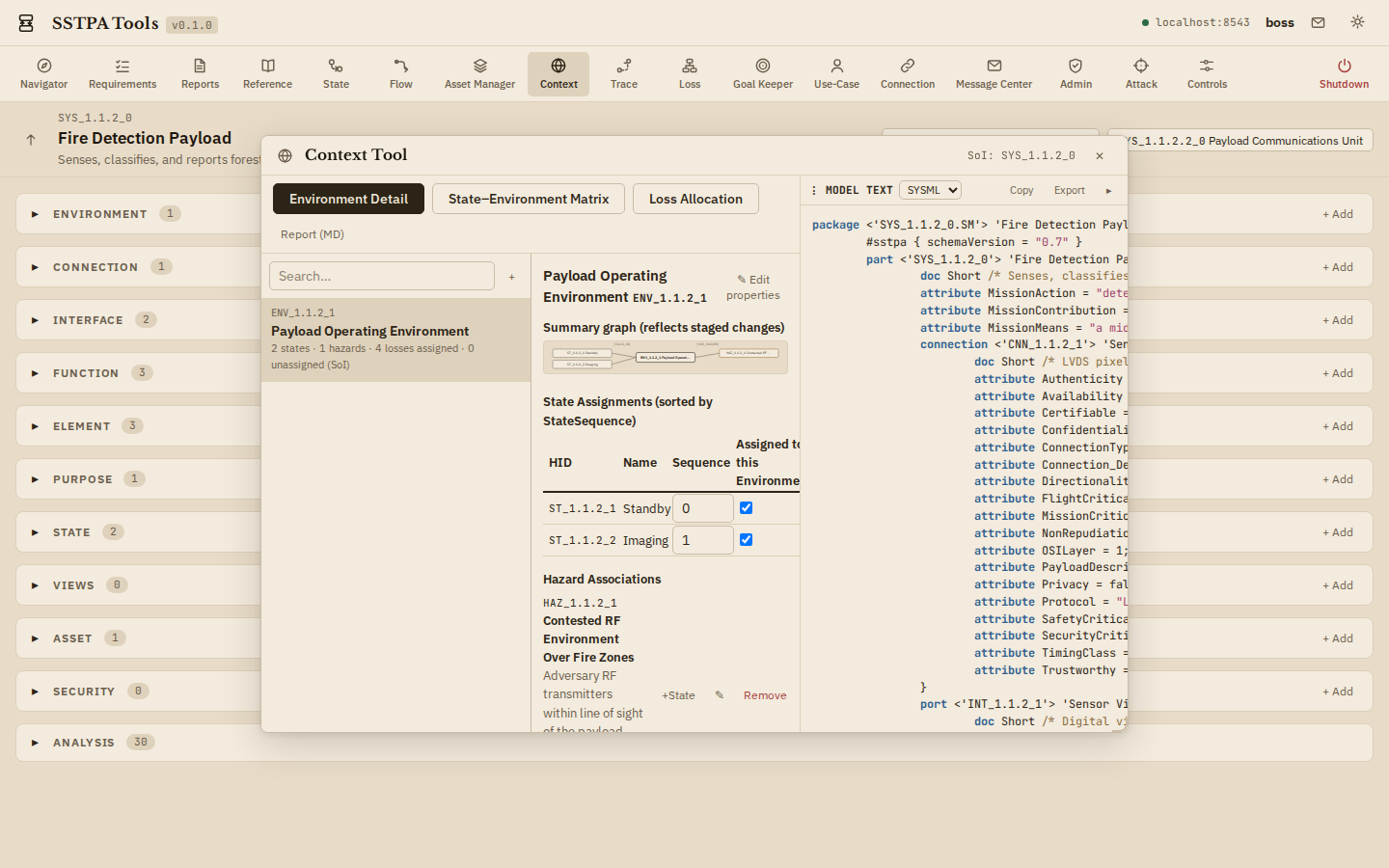
Task: Open the Goal Keeper tool
Action: [x=763, y=74]
